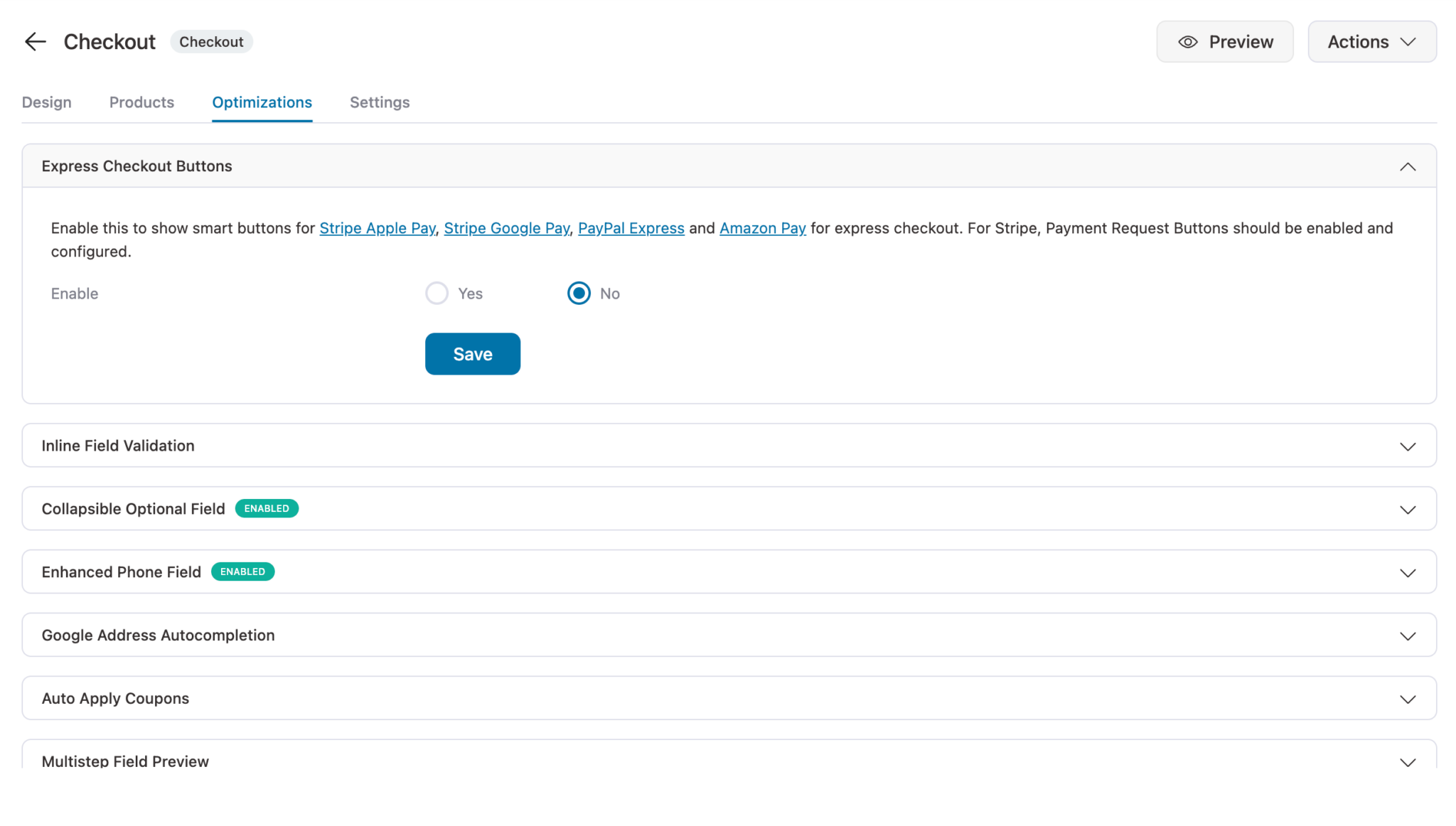Expand the Inline Field Validation section
Image resolution: width=1456 pixels, height=826 pixels.
[x=1408, y=446]
